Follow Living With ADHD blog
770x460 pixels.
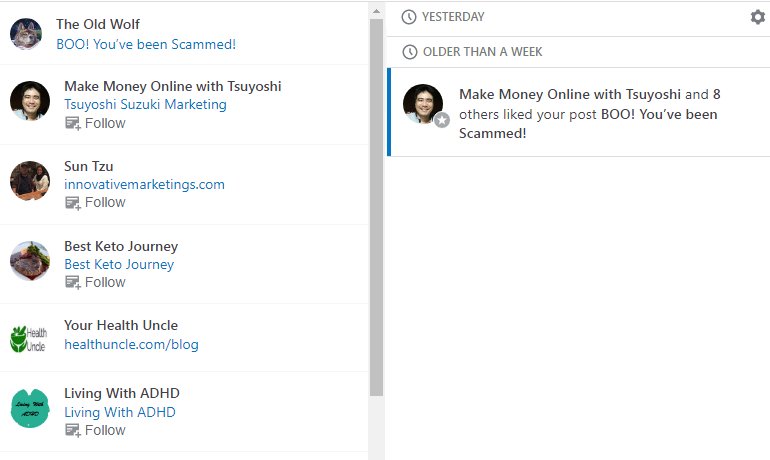(x=96, y=430)
